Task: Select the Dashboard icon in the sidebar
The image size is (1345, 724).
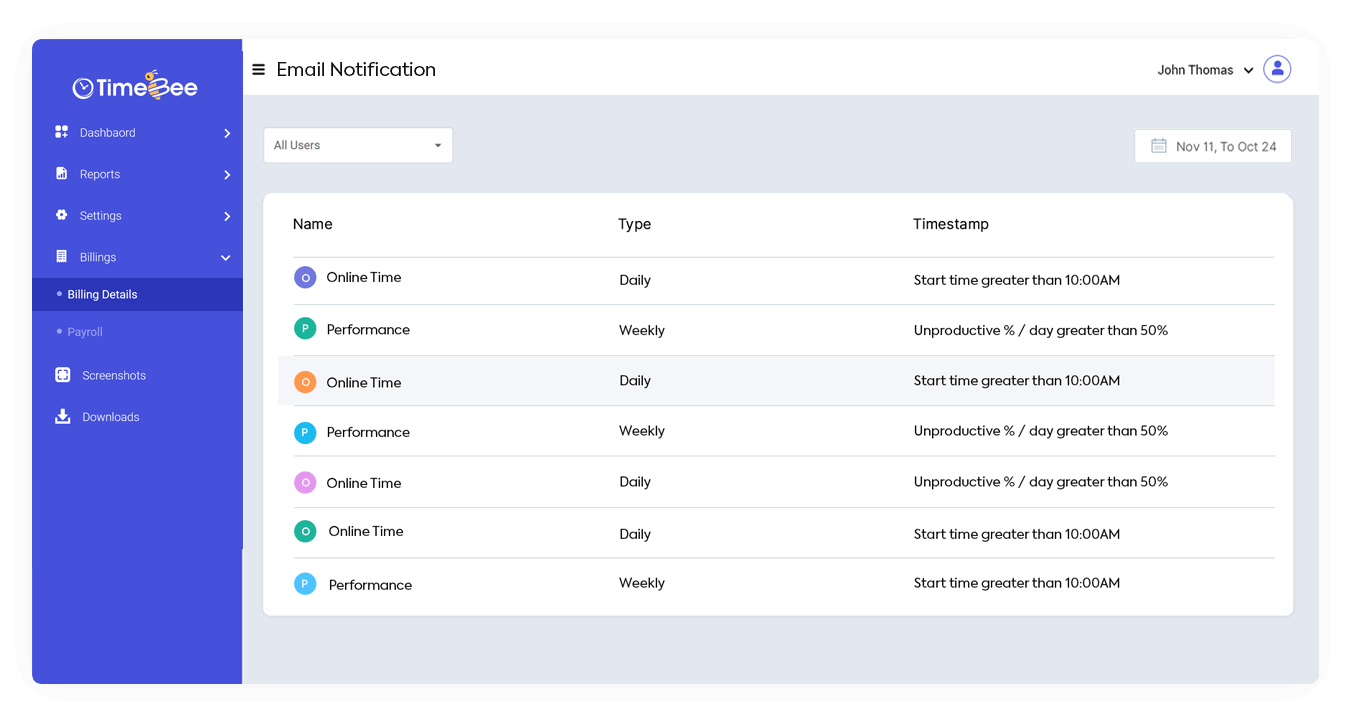Action: 61,132
